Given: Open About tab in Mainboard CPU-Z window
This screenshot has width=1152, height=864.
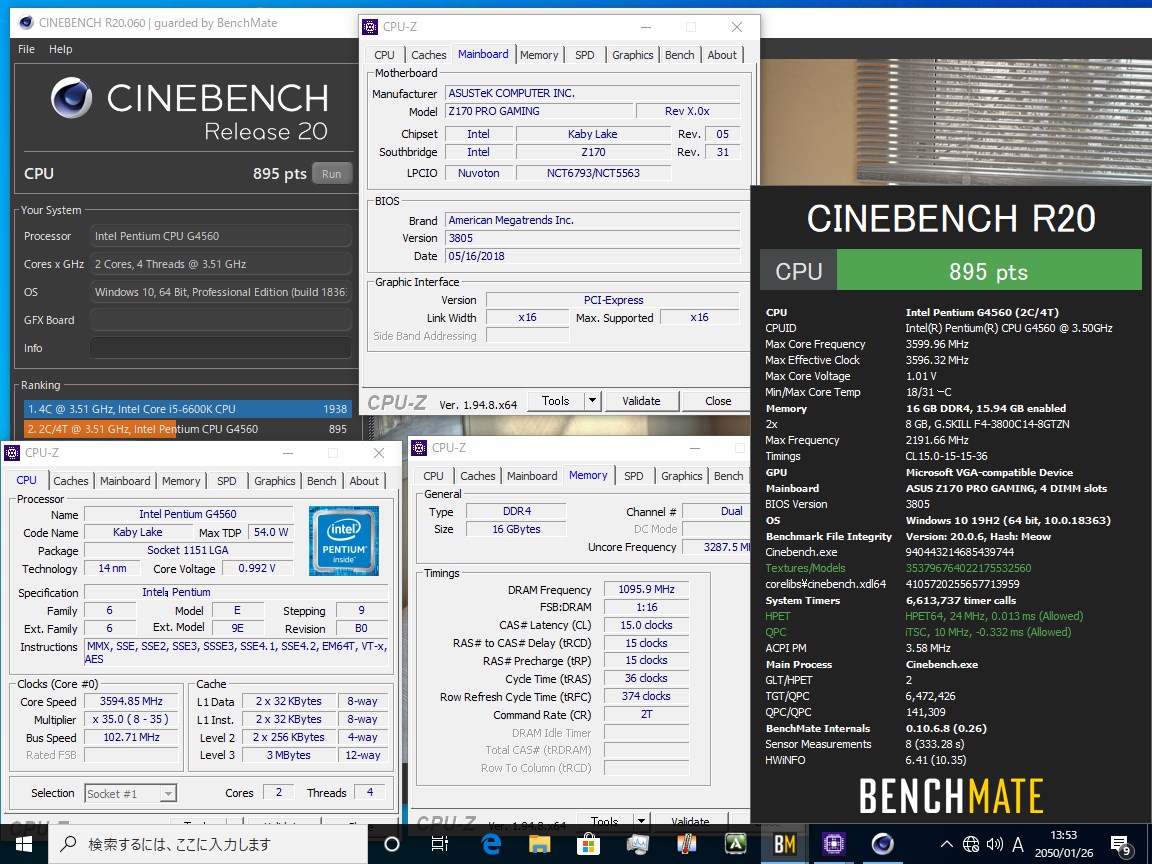Looking at the screenshot, I should (x=722, y=55).
